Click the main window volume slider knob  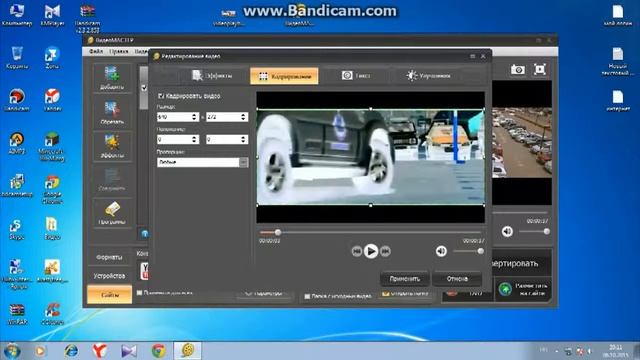[x=546, y=231]
